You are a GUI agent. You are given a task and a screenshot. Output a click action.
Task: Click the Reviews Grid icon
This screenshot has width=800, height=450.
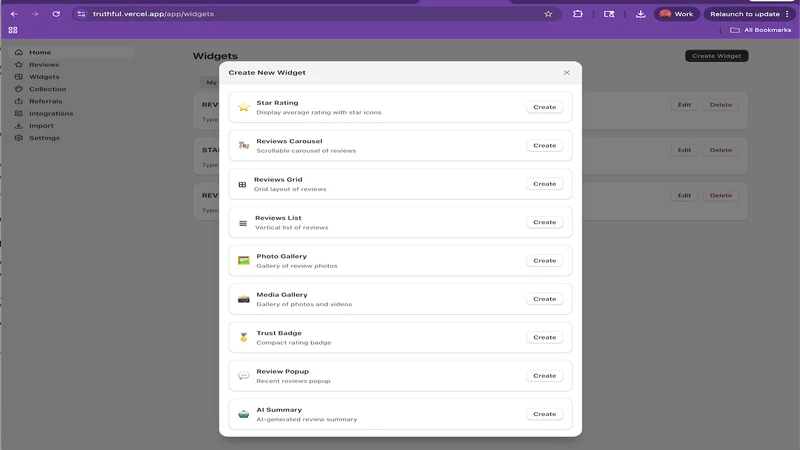(x=242, y=184)
